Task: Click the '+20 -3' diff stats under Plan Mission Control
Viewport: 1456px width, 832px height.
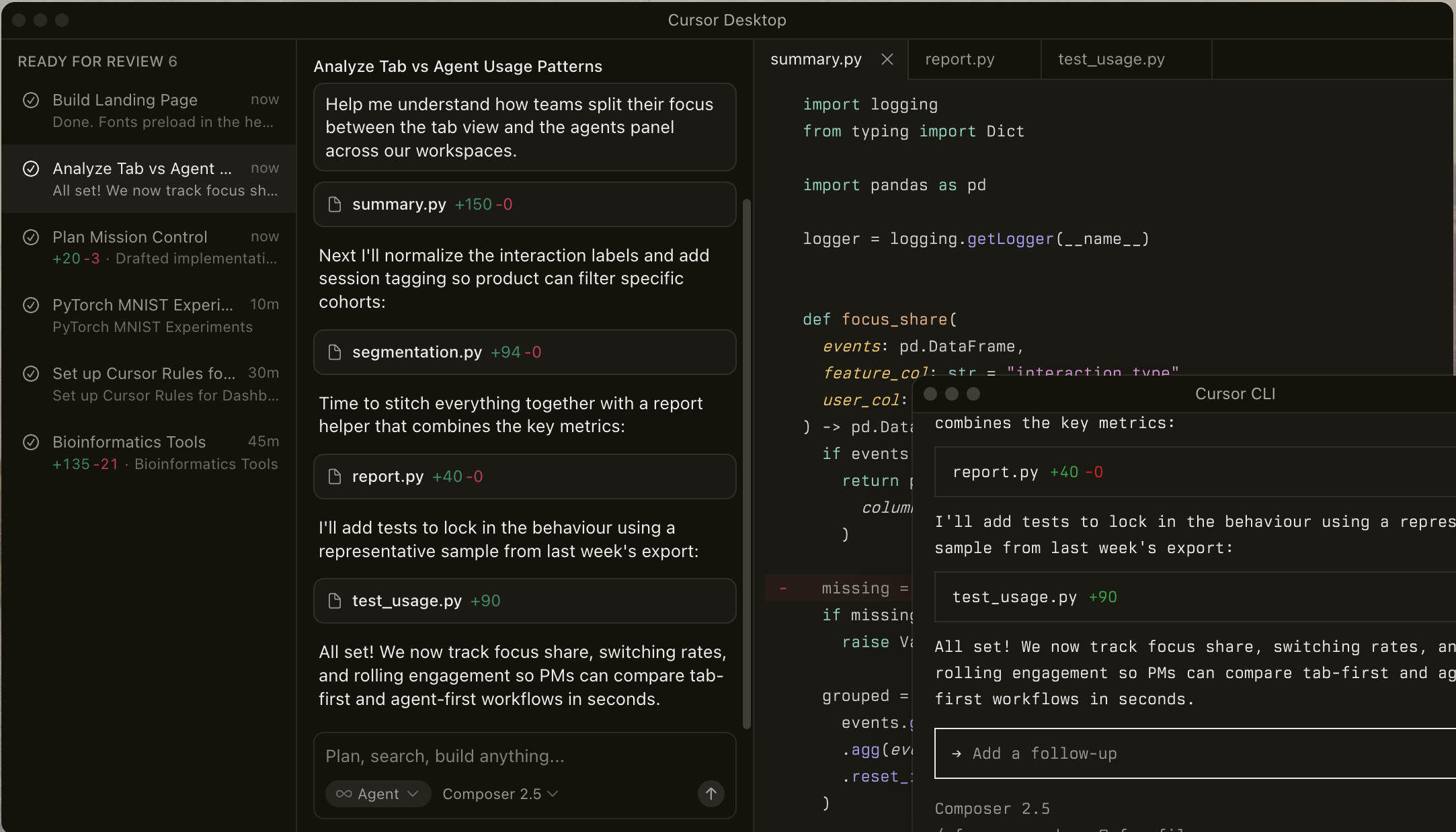Action: 76,259
